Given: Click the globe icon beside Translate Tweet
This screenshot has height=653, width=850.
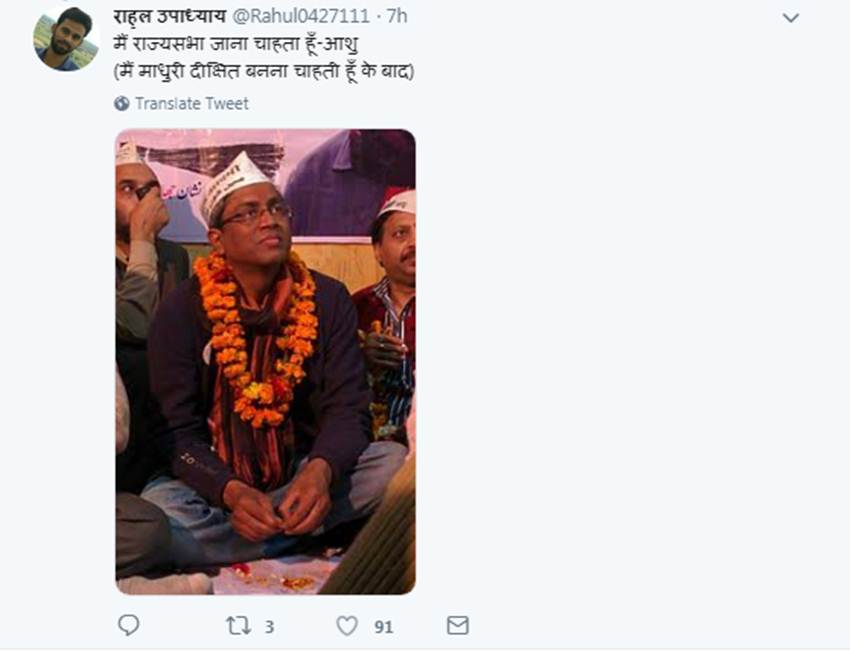Looking at the screenshot, I should (x=122, y=103).
